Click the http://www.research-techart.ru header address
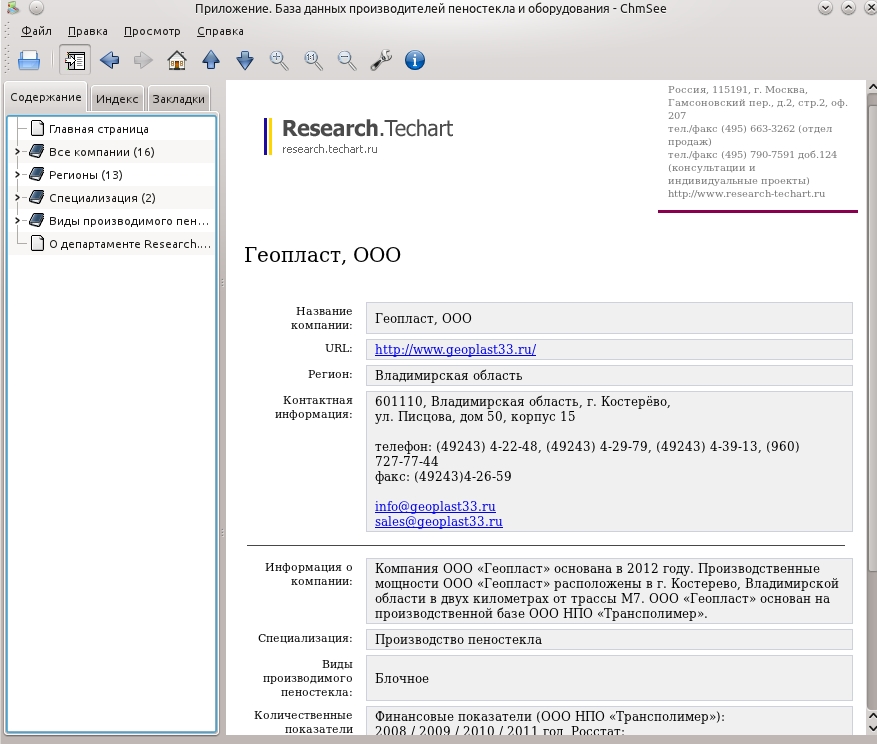This screenshot has height=744, width=877. pyautogui.click(x=746, y=194)
